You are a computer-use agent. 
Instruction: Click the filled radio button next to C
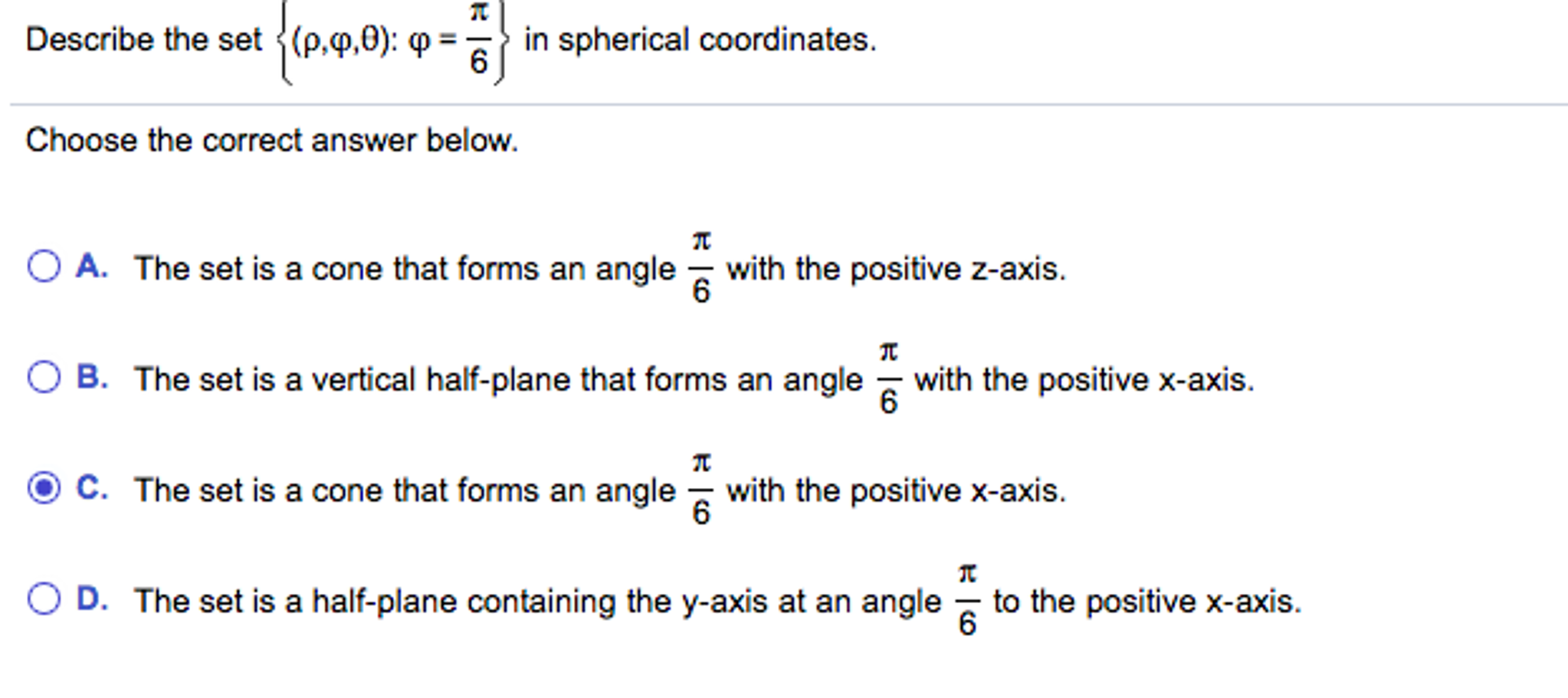(x=44, y=489)
